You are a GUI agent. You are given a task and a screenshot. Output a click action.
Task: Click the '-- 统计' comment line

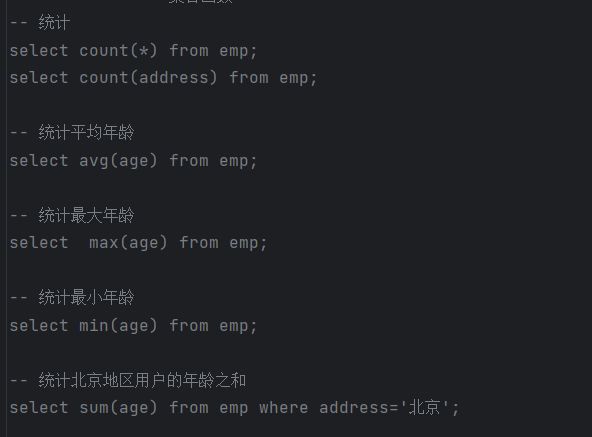pyautogui.click(x=40, y=23)
